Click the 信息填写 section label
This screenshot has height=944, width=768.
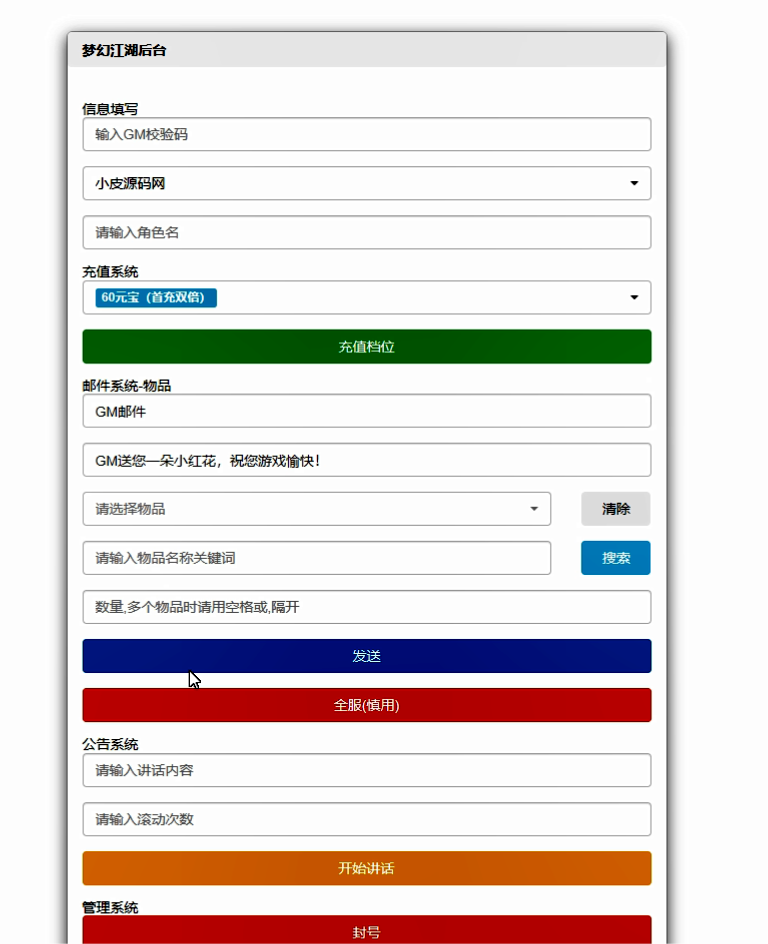[110, 109]
